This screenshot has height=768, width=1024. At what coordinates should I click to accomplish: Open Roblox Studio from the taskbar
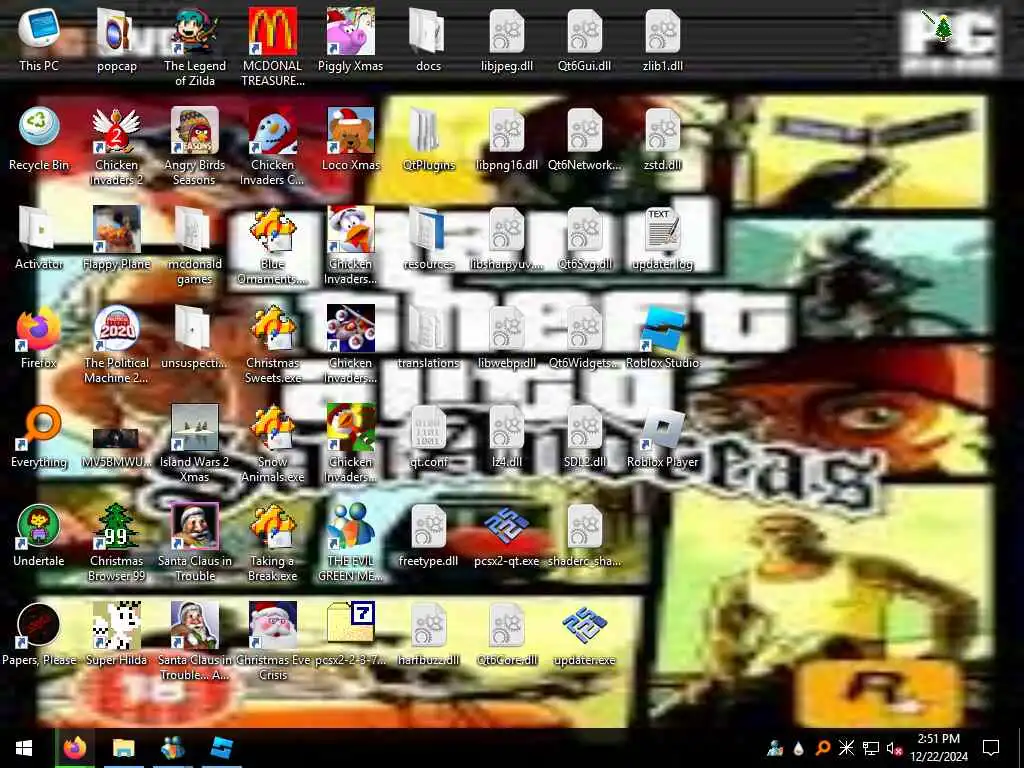pyautogui.click(x=222, y=748)
